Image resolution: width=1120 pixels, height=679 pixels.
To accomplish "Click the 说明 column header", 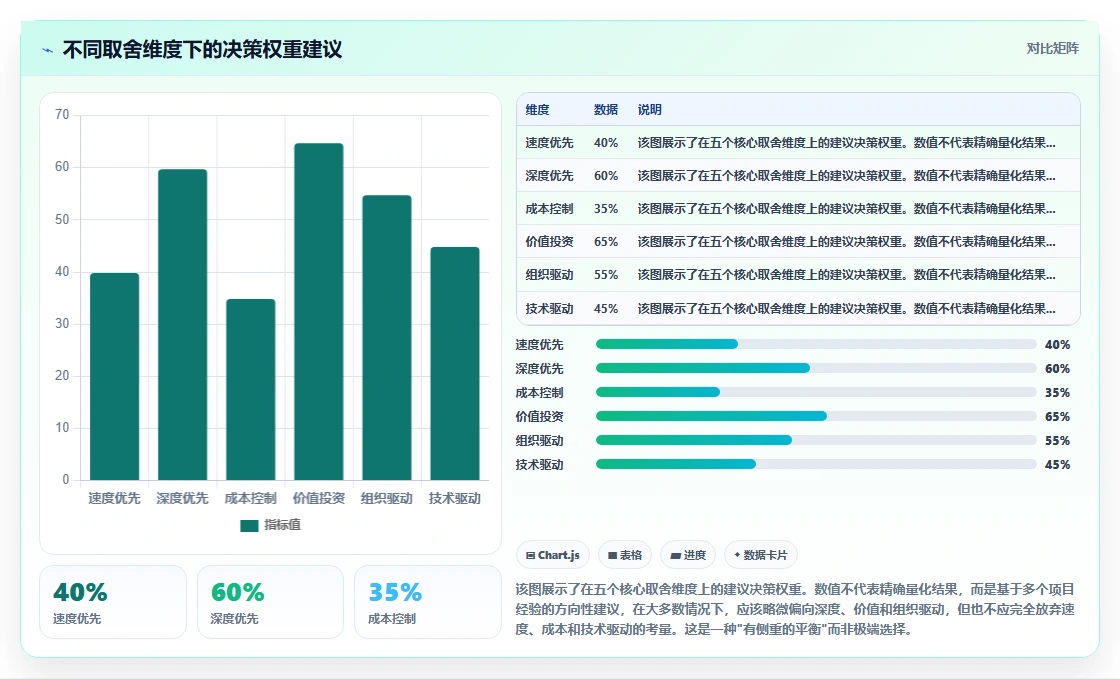I will [x=649, y=109].
